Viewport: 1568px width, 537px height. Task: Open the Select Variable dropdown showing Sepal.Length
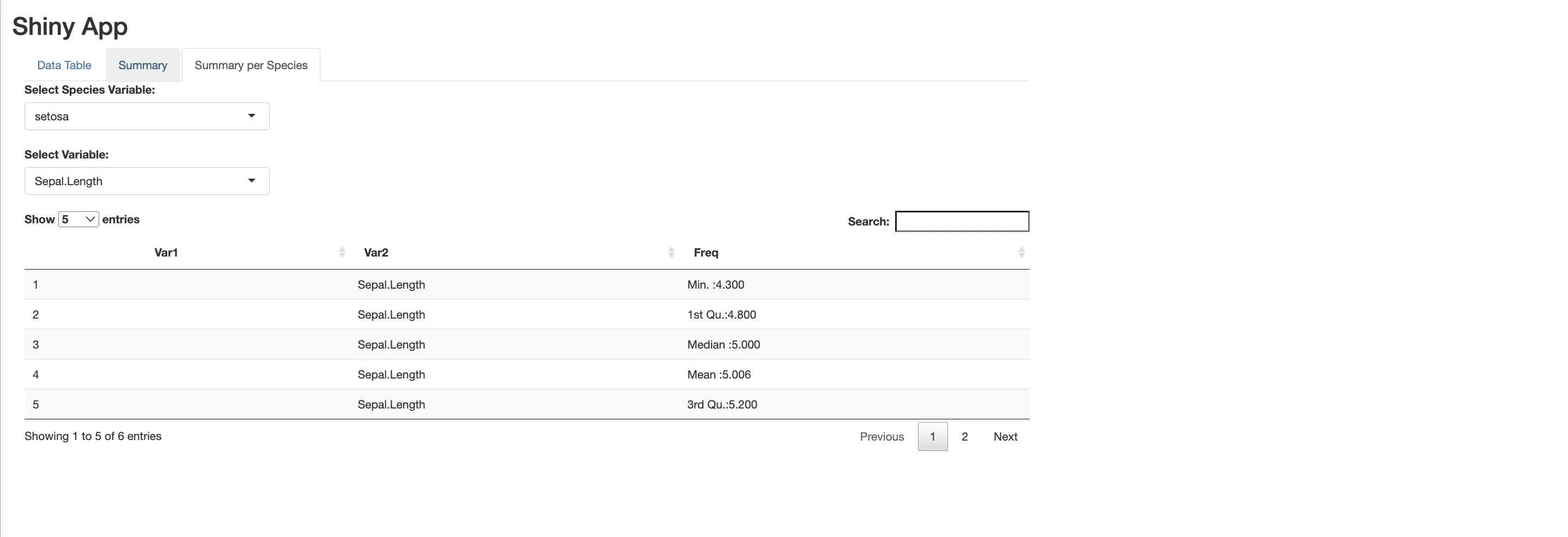[147, 181]
